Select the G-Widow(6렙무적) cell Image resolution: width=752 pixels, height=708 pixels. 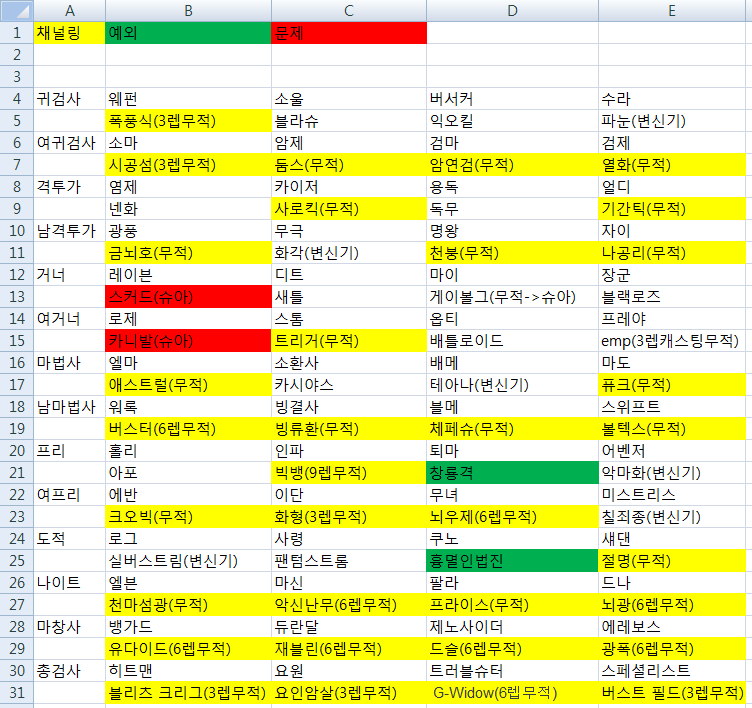[512, 692]
